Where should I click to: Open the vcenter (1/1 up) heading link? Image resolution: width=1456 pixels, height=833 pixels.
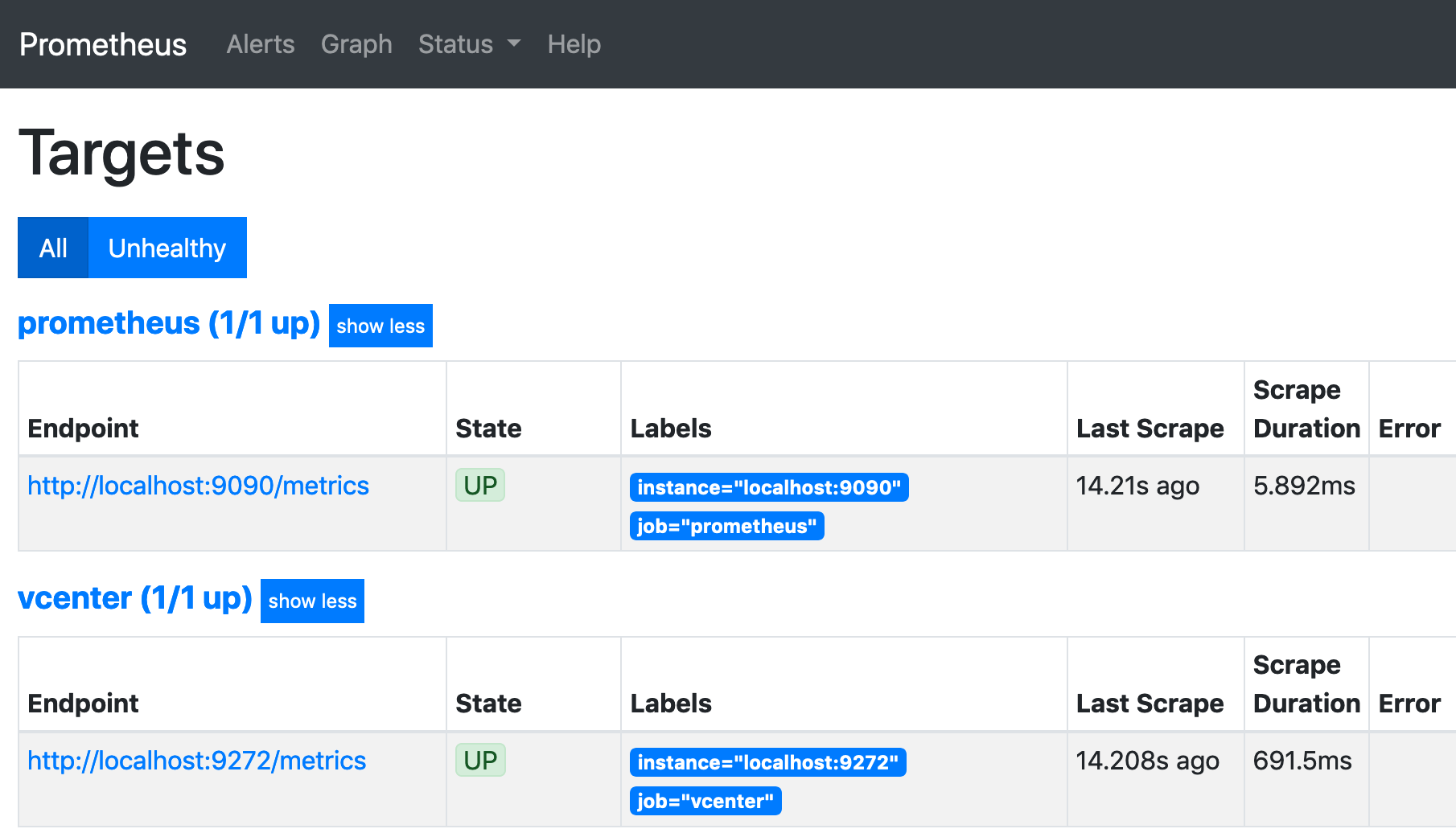(135, 598)
